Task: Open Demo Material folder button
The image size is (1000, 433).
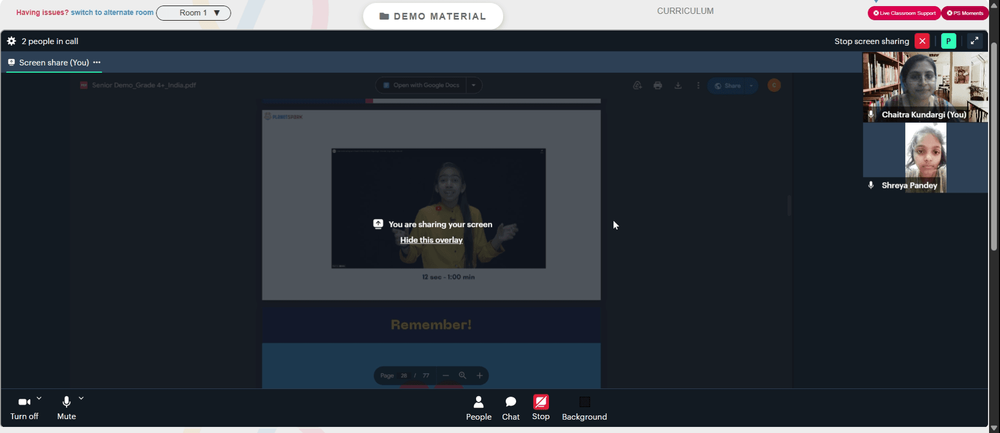Action: [433, 16]
